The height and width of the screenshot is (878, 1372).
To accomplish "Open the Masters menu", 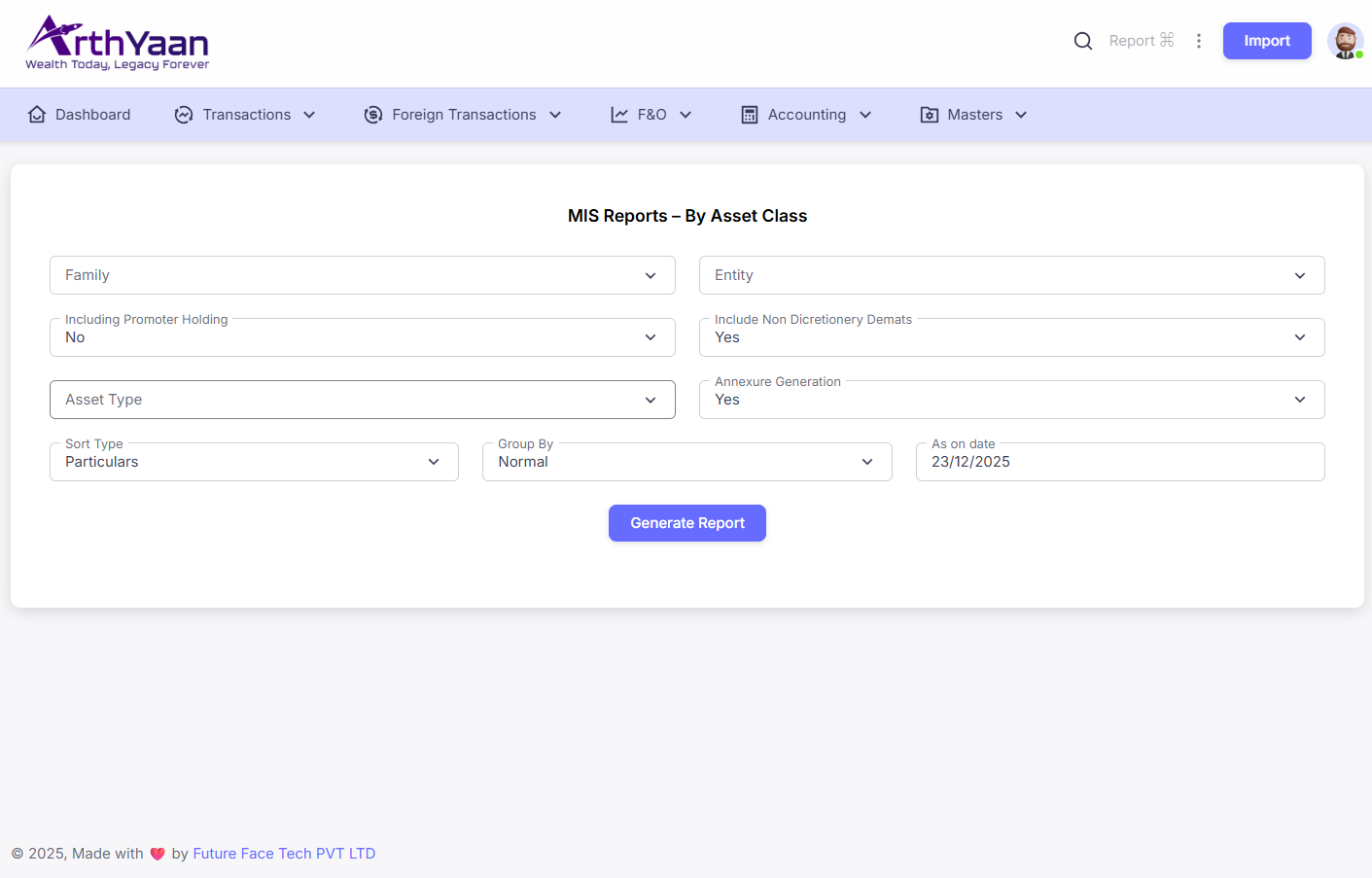I will pos(975,115).
